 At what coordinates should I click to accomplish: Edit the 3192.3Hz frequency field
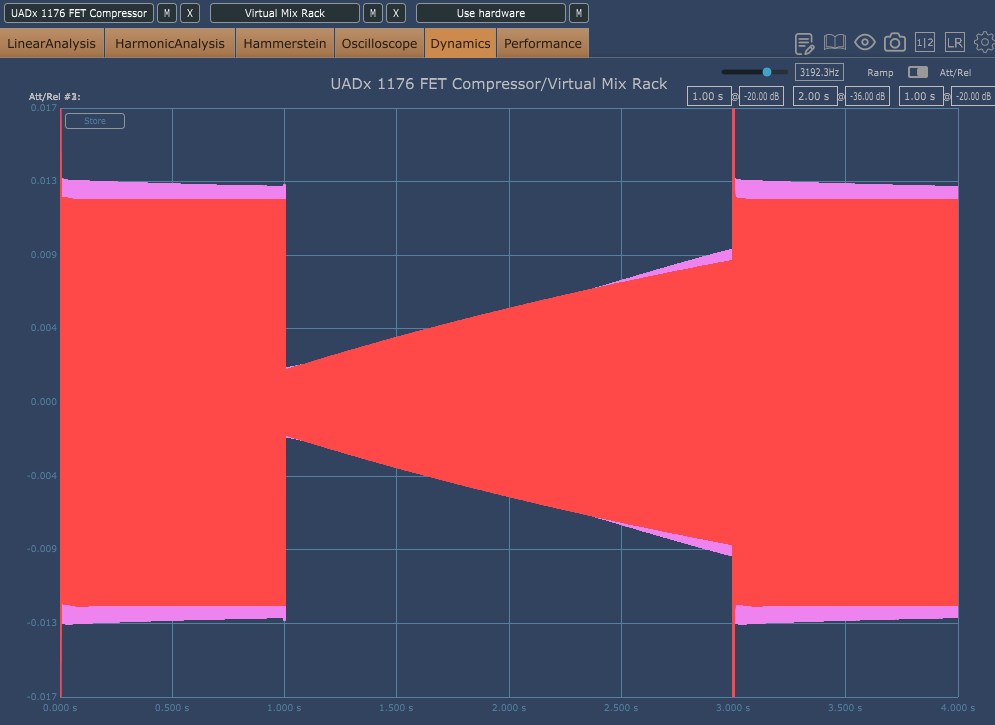click(x=819, y=72)
